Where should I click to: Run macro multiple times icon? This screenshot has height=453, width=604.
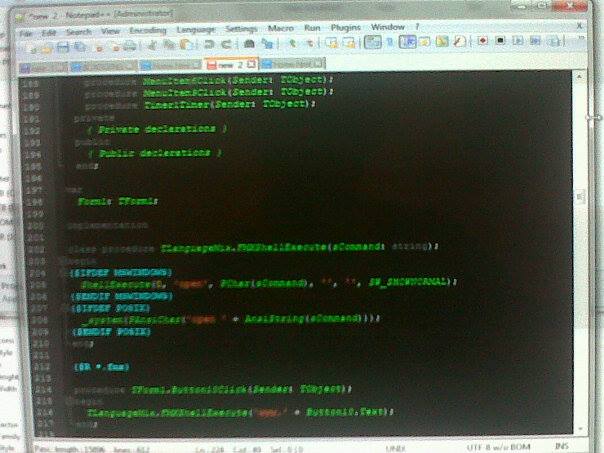[x=535, y=40]
